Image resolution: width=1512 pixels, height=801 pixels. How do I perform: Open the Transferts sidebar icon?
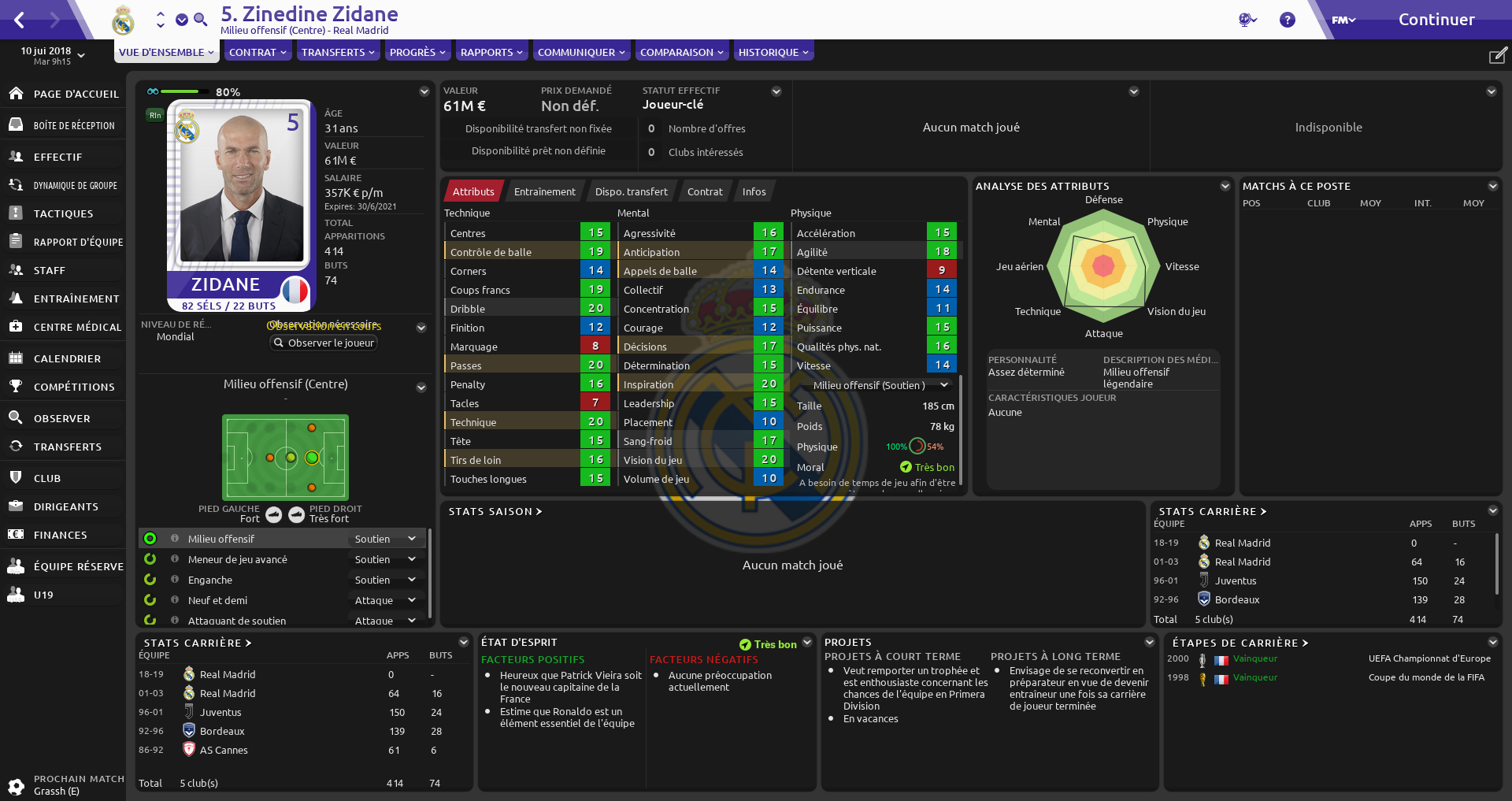point(16,446)
